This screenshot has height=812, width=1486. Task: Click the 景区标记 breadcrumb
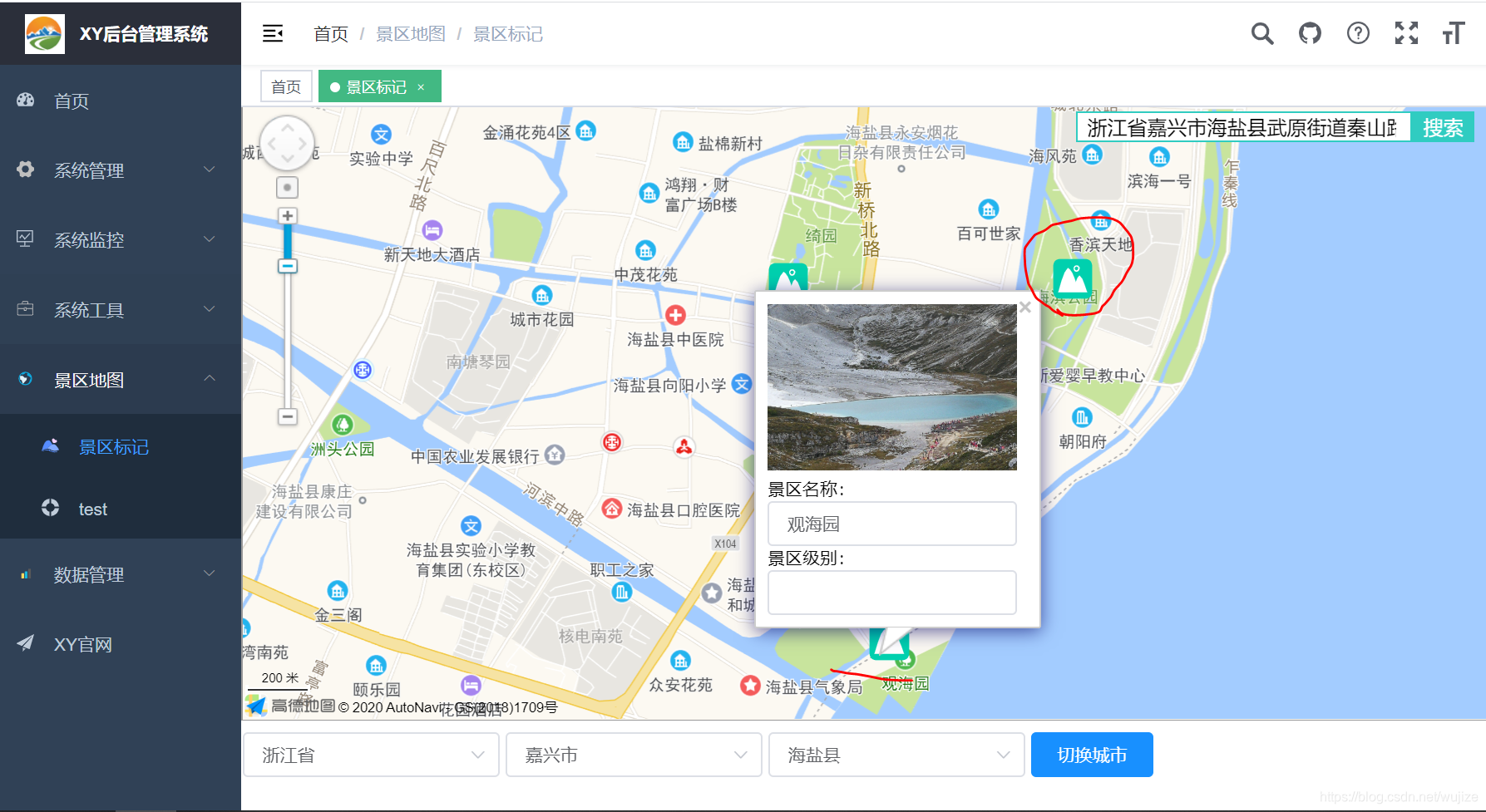pyautogui.click(x=508, y=33)
